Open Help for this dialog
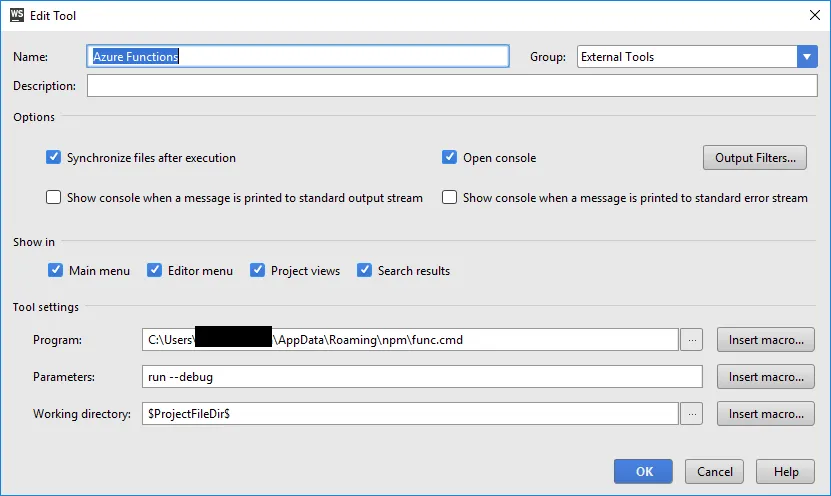Screen dimensions: 831x496 click(x=785, y=472)
